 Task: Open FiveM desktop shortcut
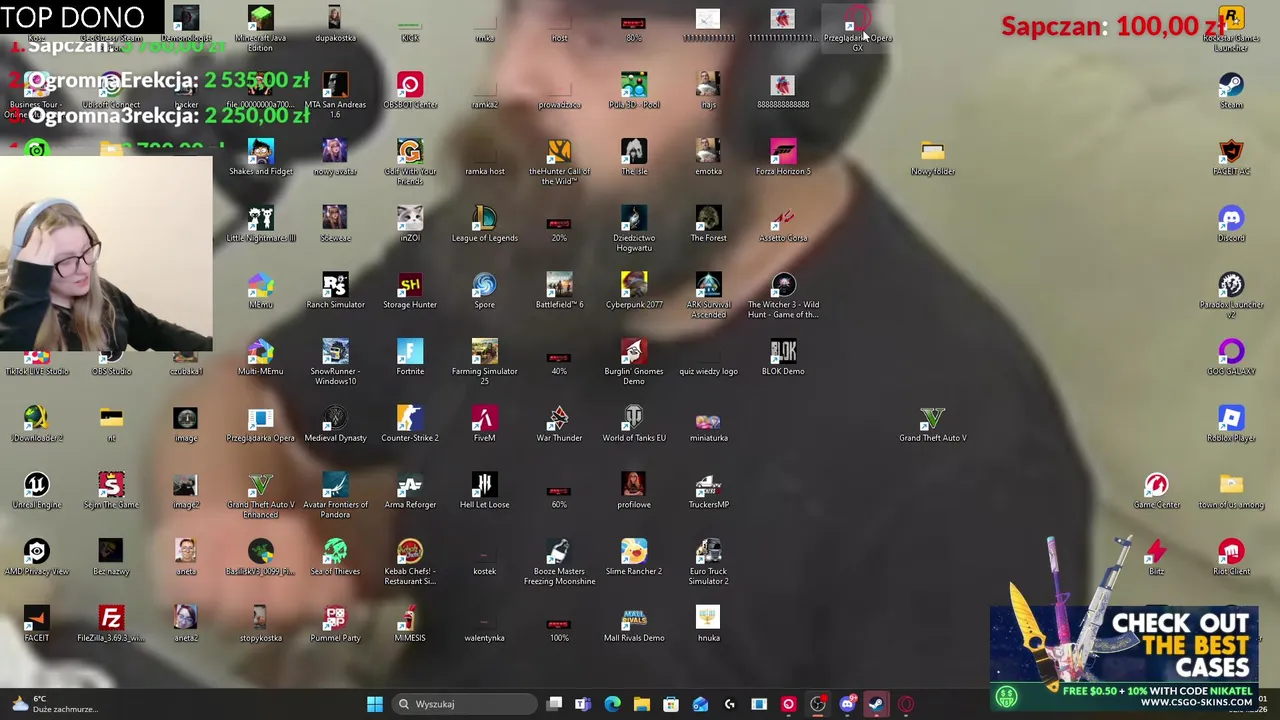tap(484, 424)
